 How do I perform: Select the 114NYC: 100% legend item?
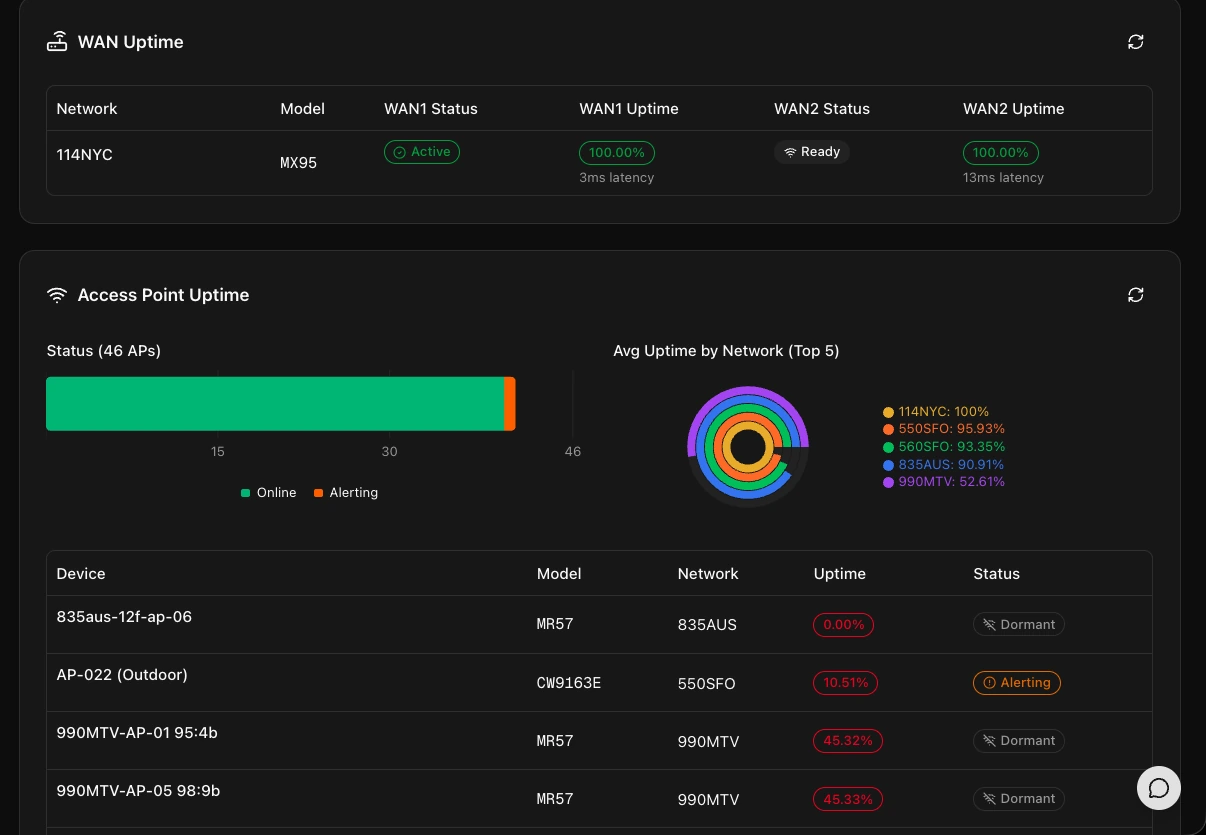coord(936,412)
